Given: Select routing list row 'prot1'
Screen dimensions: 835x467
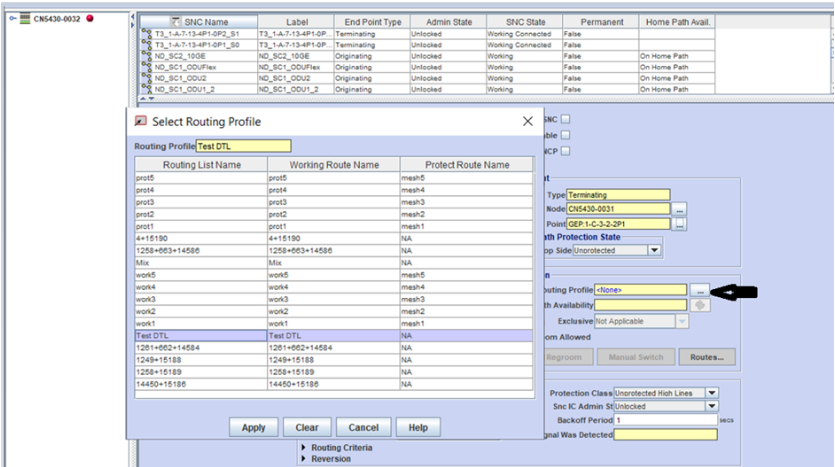Looking at the screenshot, I should [x=334, y=226].
